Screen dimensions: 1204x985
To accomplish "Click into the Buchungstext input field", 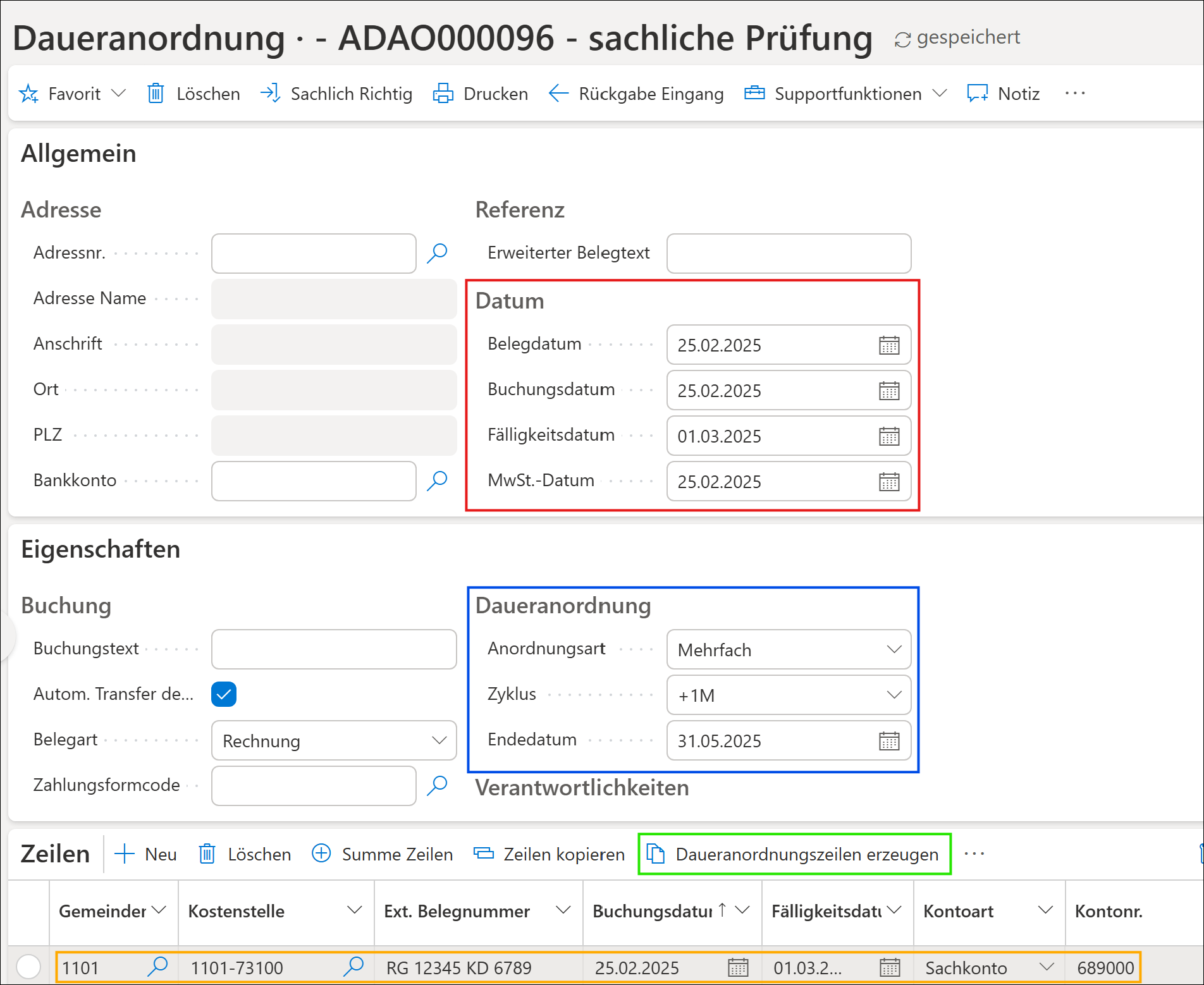I will tap(334, 649).
